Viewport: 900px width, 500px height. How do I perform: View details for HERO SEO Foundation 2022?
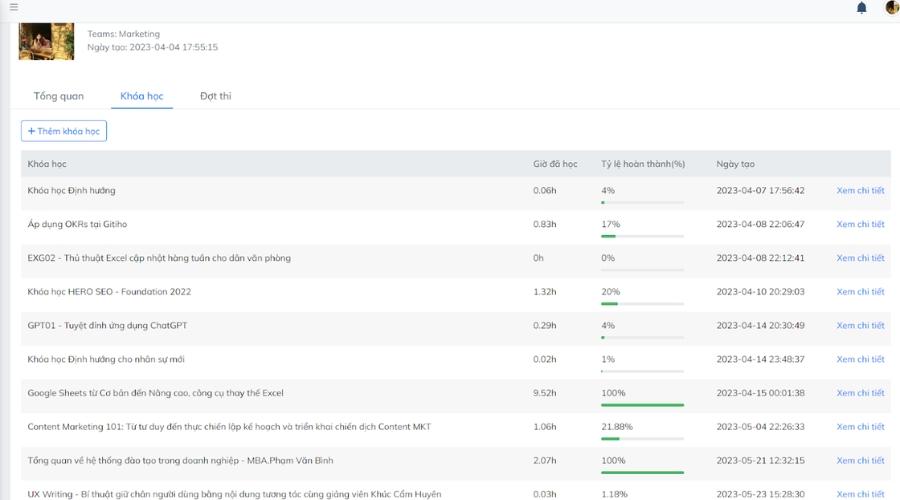pyautogui.click(x=860, y=292)
